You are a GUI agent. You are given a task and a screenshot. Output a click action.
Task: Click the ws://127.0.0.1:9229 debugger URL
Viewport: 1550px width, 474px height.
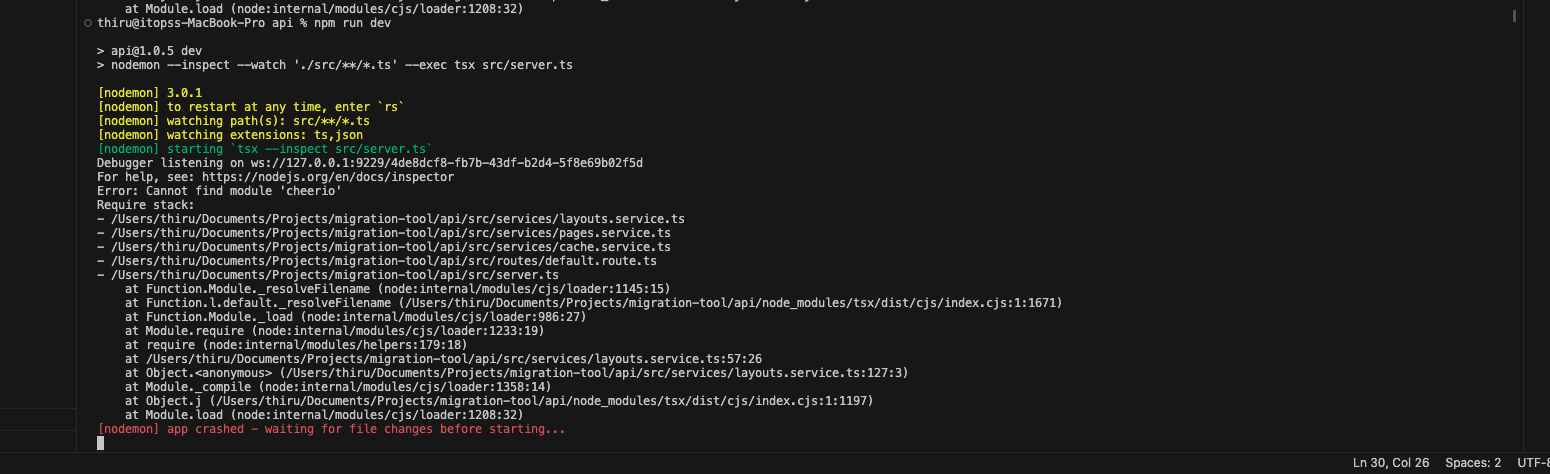[439, 163]
